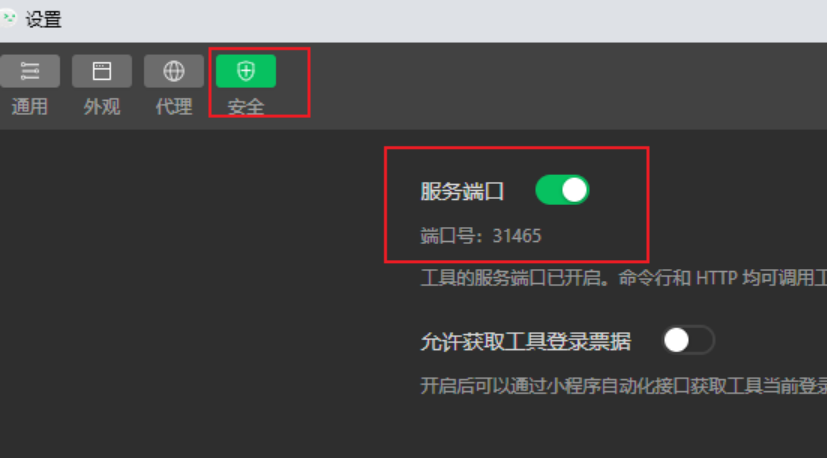Screen dimensions: 827x458
Task: Switch to the 代理 tab label
Action: pyautogui.click(x=174, y=107)
